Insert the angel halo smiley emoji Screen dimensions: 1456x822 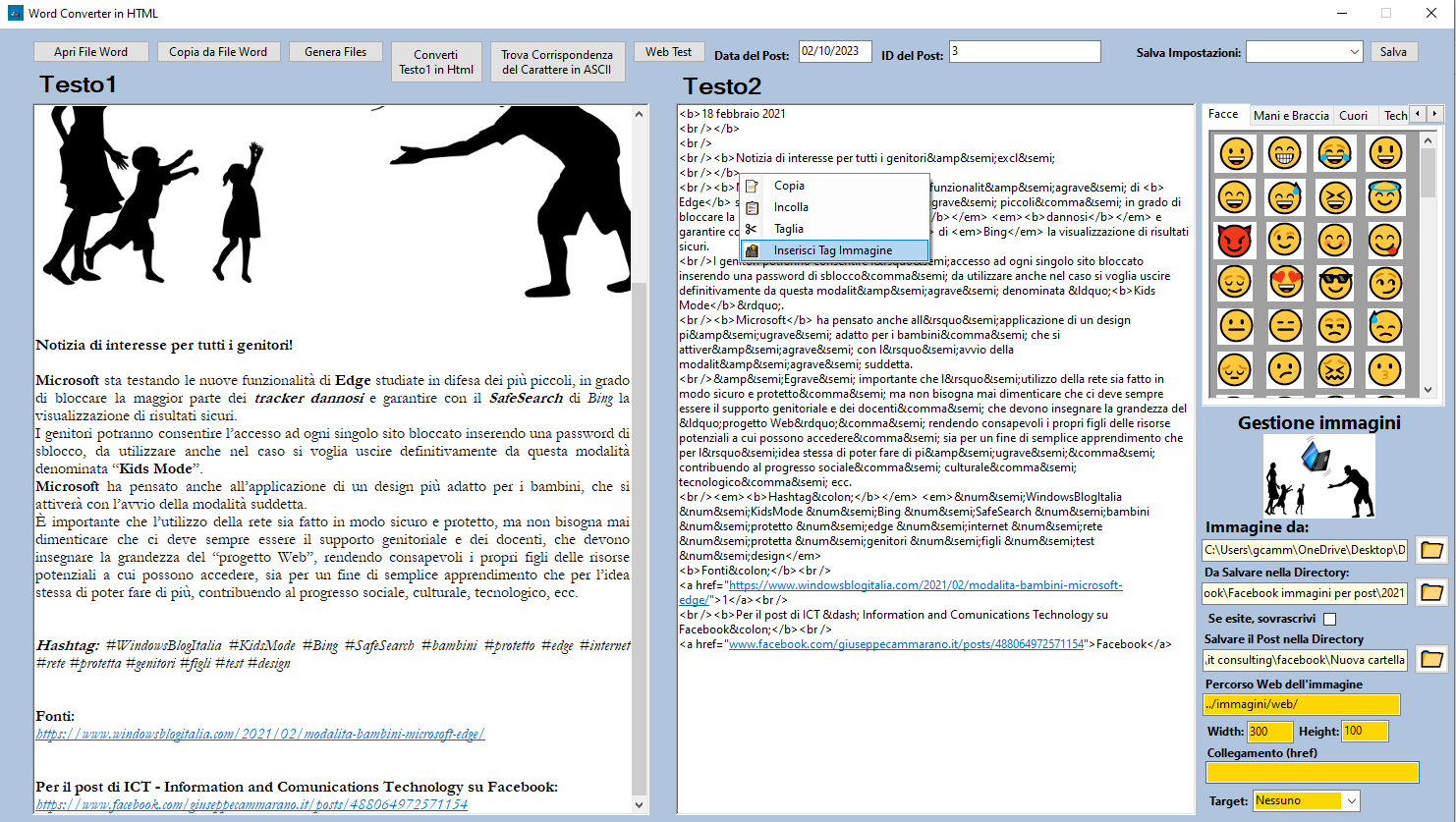tap(1384, 196)
